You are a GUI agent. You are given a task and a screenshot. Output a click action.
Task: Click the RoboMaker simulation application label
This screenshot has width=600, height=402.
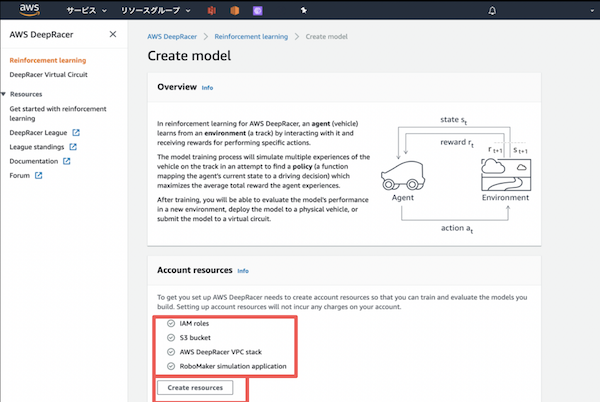tap(233, 366)
